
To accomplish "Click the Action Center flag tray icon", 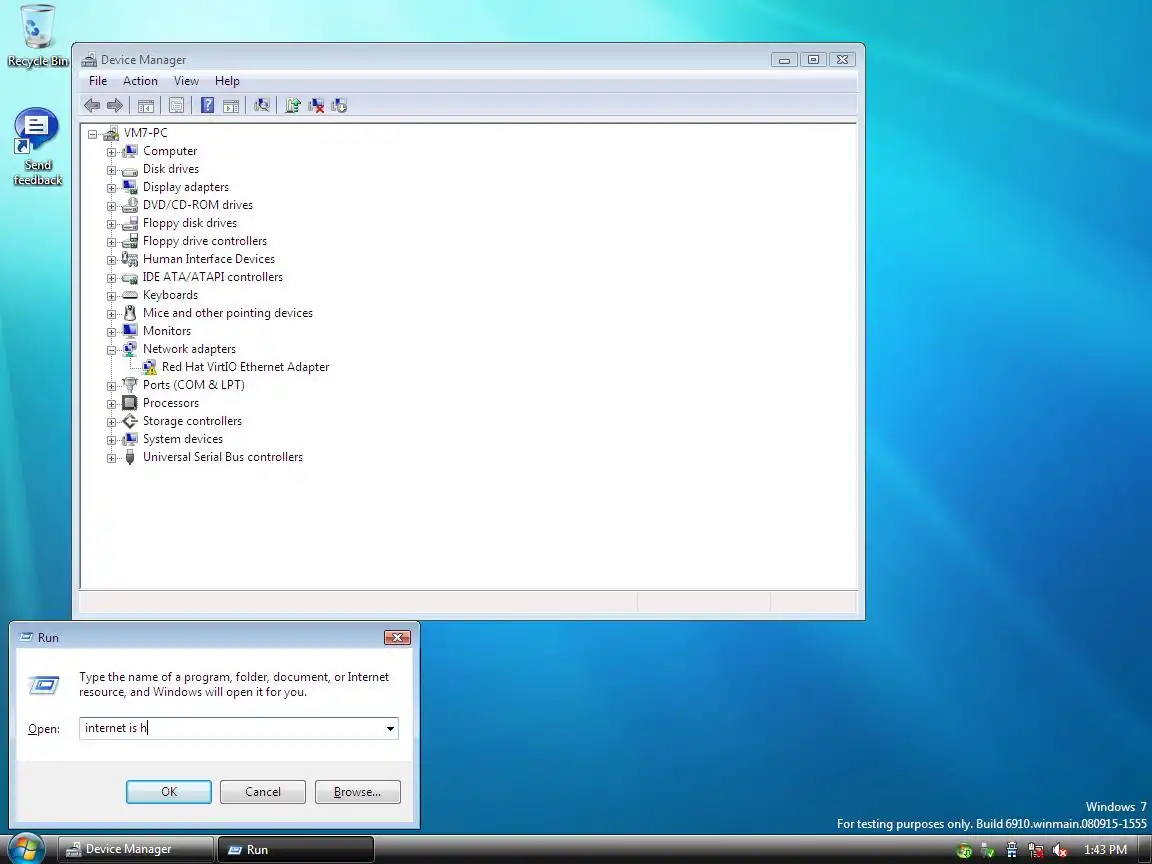I will (x=1012, y=850).
